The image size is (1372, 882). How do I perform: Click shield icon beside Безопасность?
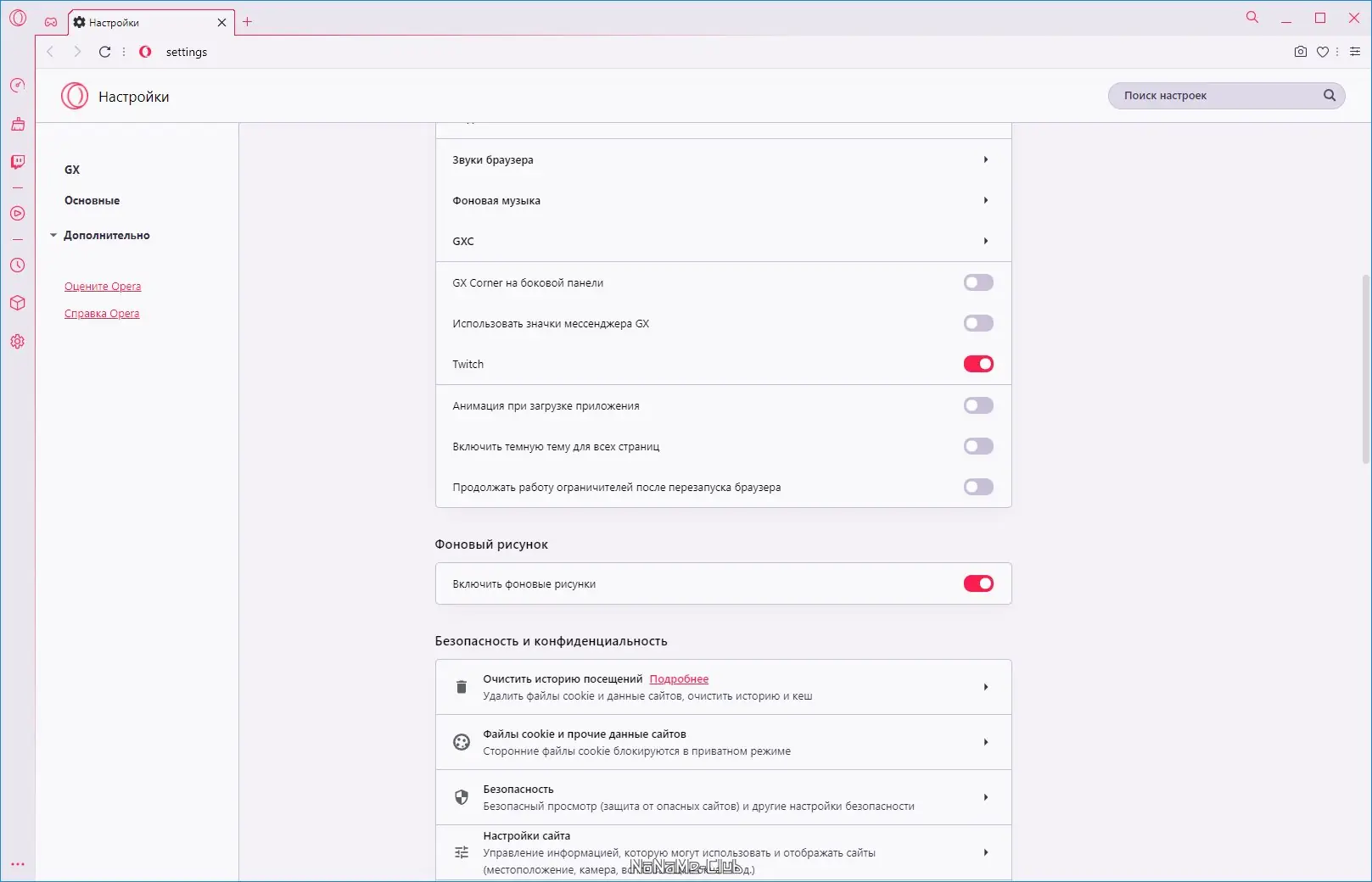462,797
